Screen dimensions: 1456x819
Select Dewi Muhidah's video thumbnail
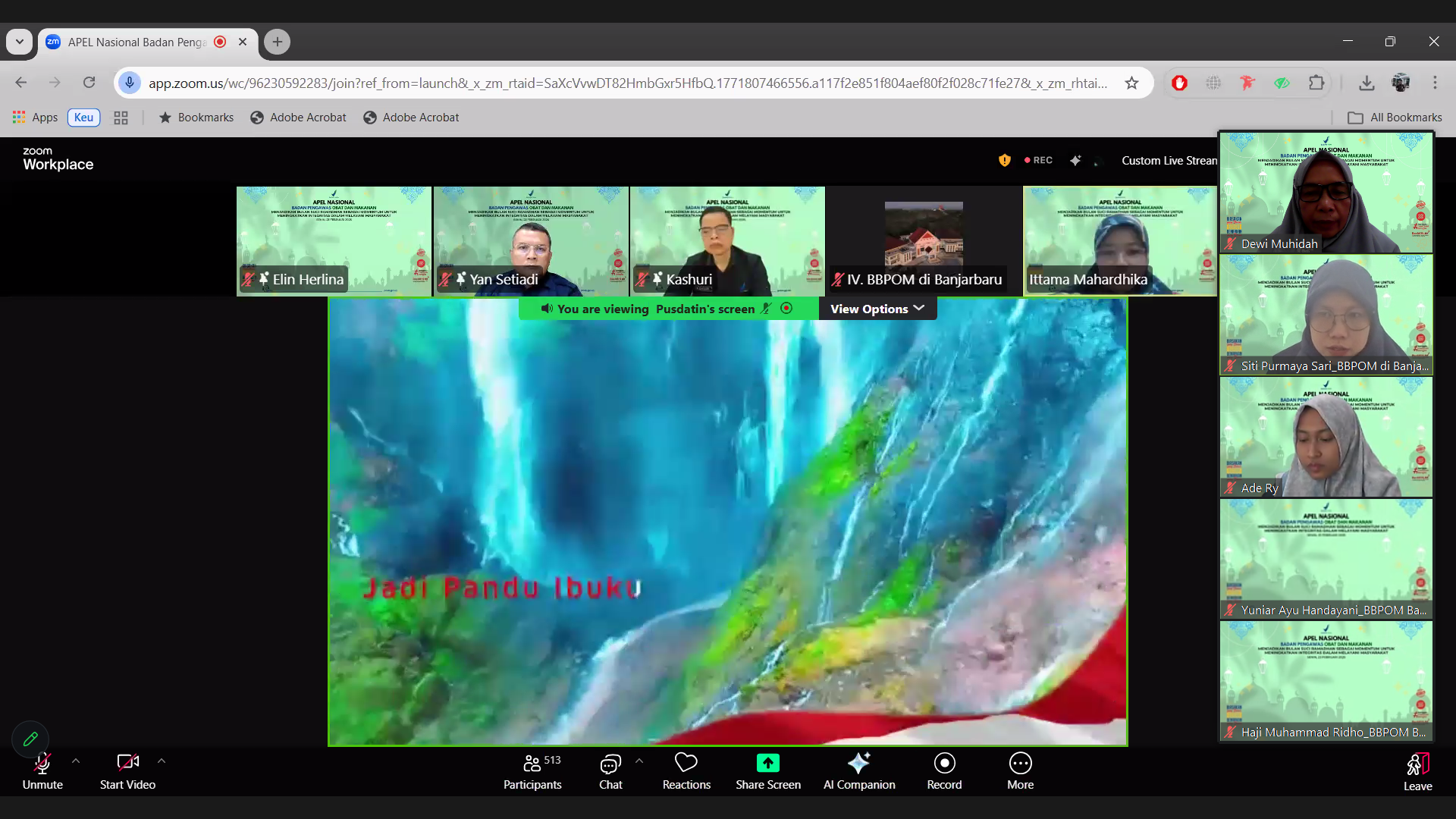tap(1326, 193)
